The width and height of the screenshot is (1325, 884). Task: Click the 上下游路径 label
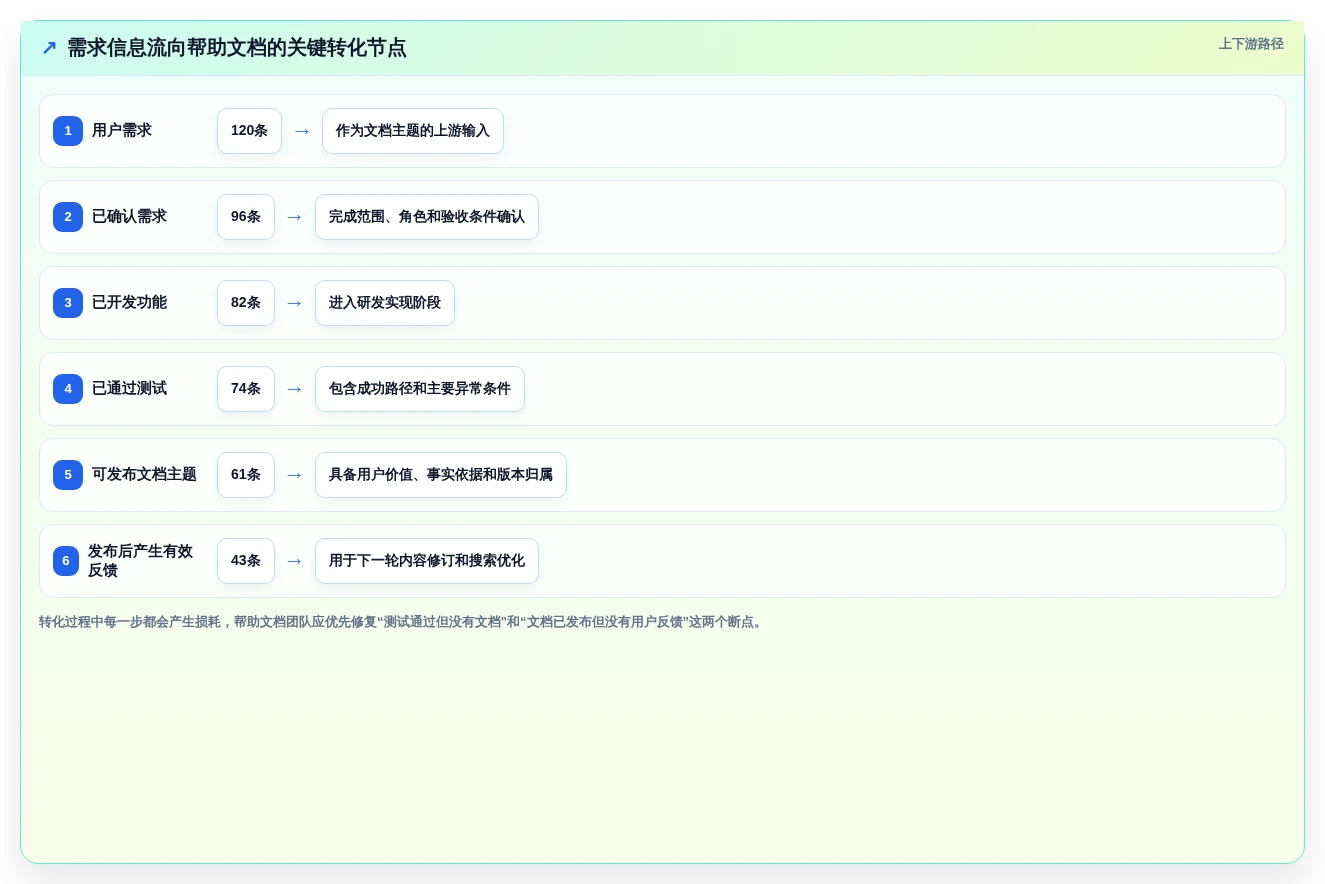tap(1251, 44)
